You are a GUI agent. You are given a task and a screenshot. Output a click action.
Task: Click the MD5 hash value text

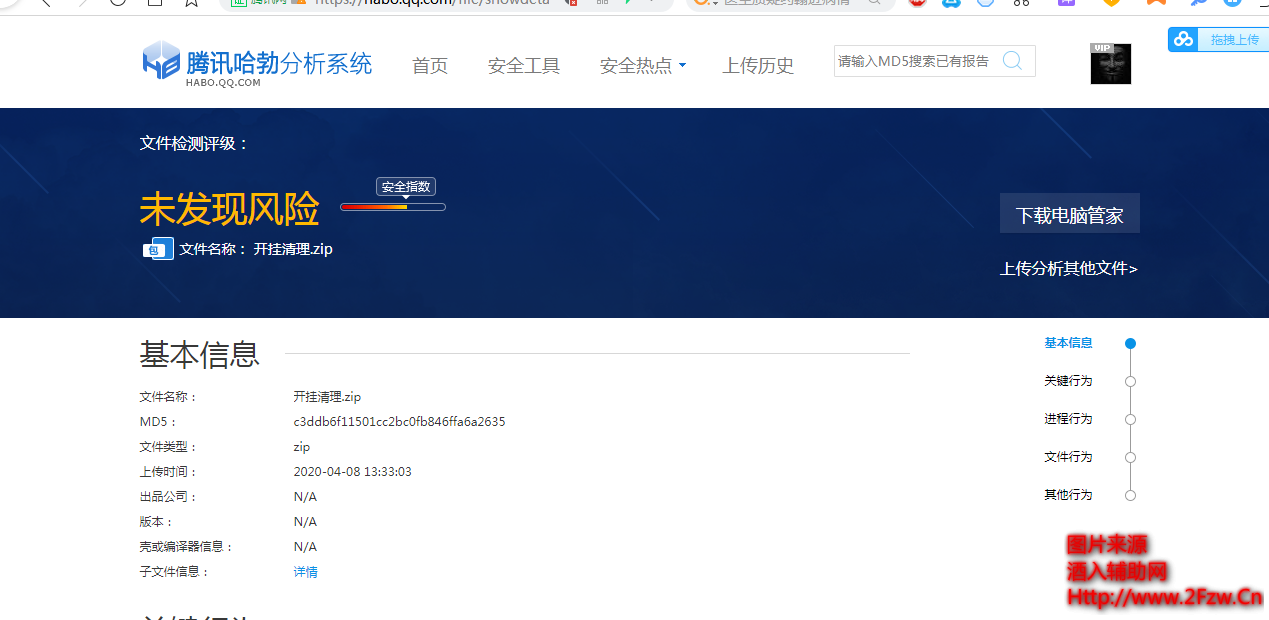point(399,422)
